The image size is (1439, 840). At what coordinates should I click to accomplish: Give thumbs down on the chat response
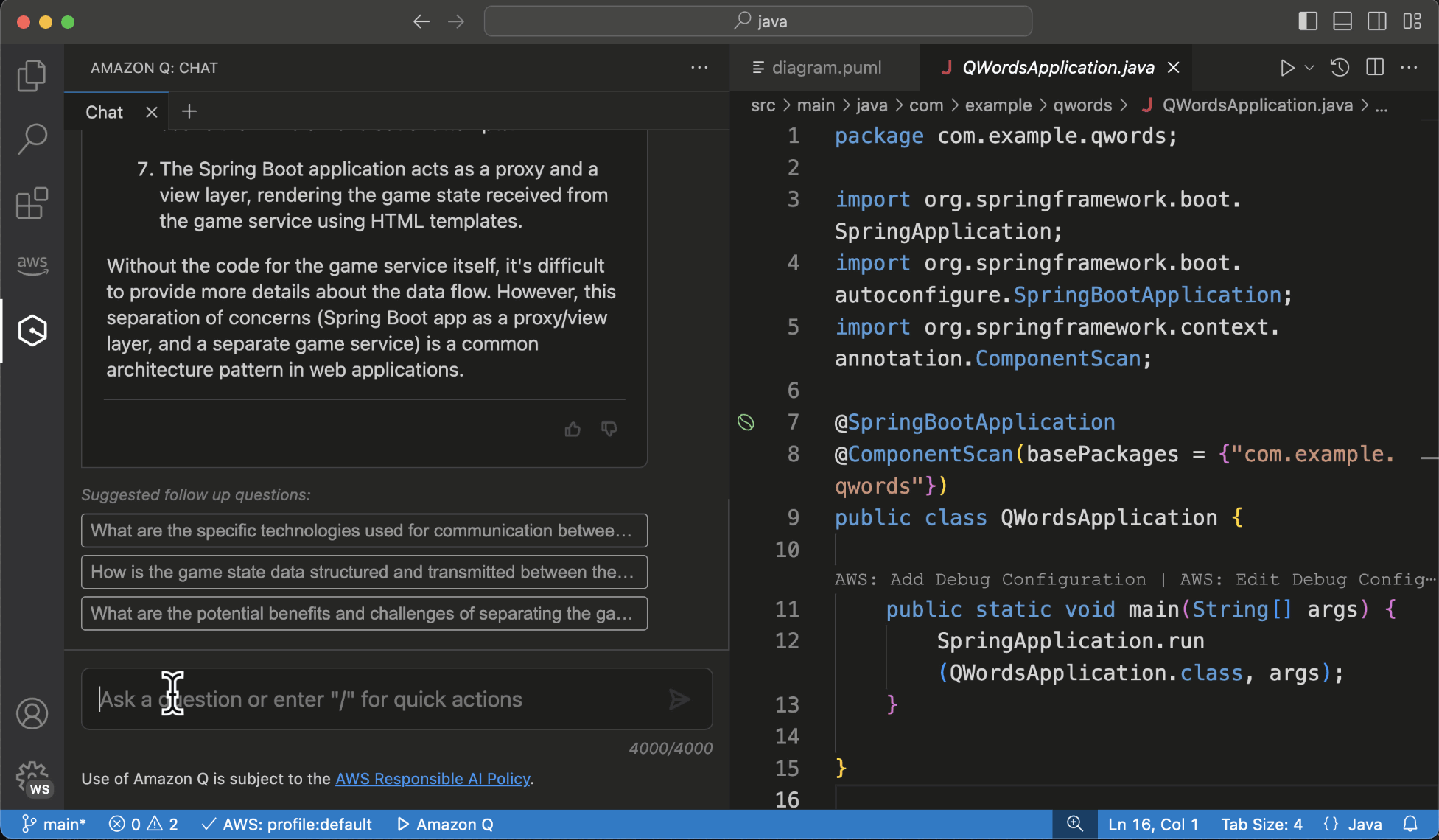point(609,429)
